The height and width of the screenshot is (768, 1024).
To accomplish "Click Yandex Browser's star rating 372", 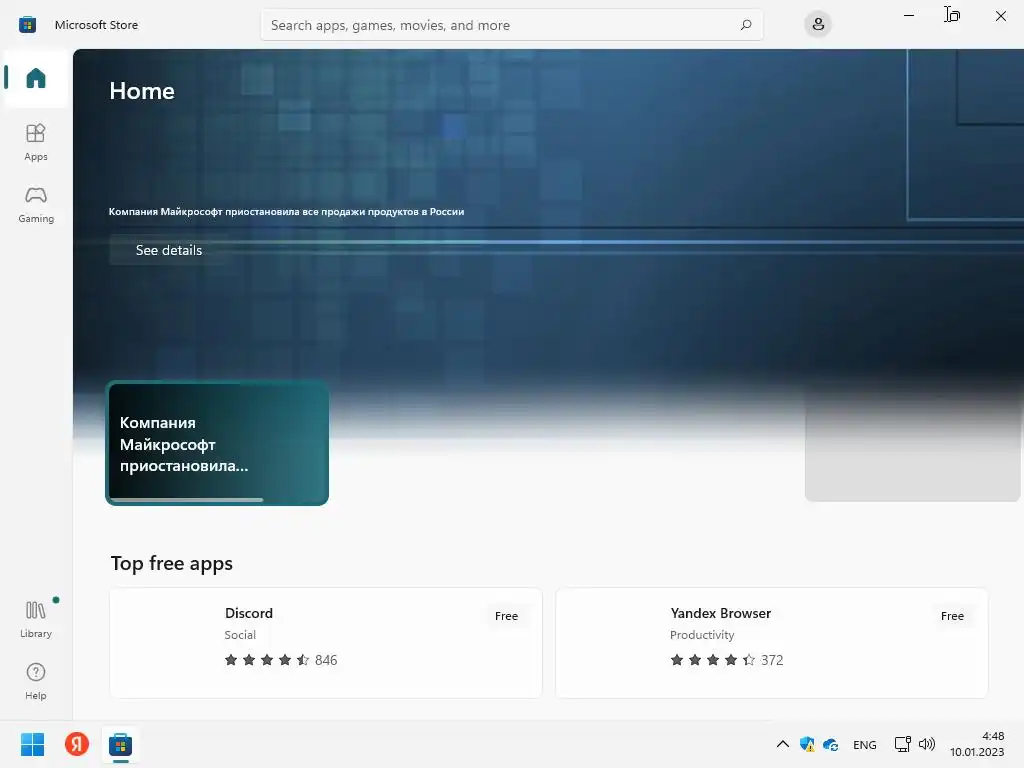I will click(x=727, y=660).
